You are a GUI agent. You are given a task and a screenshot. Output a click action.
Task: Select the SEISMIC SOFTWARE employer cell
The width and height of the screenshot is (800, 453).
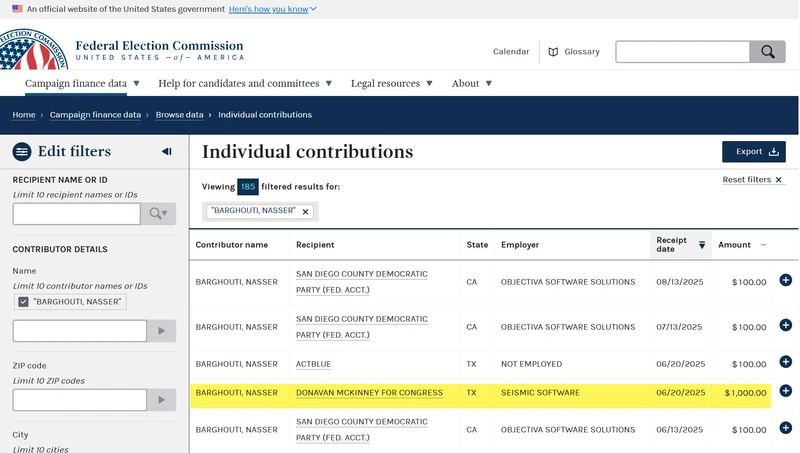click(540, 393)
